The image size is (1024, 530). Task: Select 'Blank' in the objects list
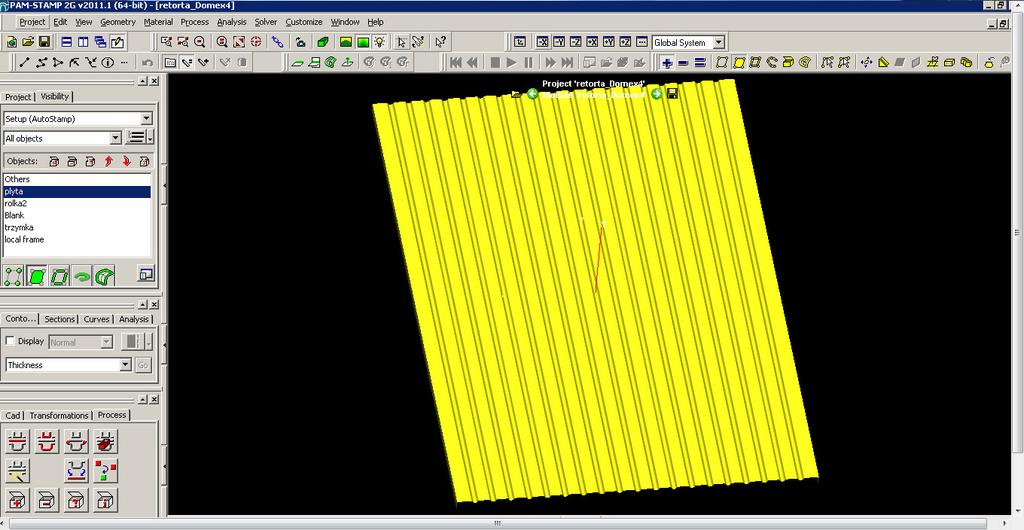click(77, 215)
